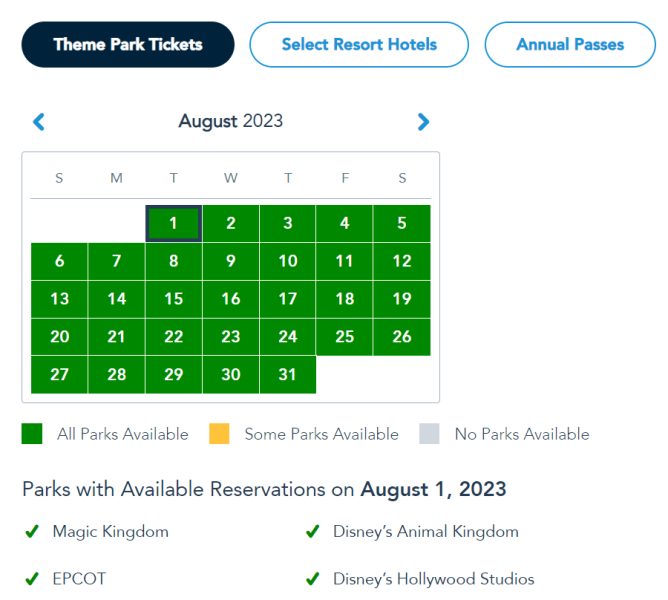Switch to the Theme Park Tickets tab
Viewport: 668px width, 600px height.
tap(128, 44)
